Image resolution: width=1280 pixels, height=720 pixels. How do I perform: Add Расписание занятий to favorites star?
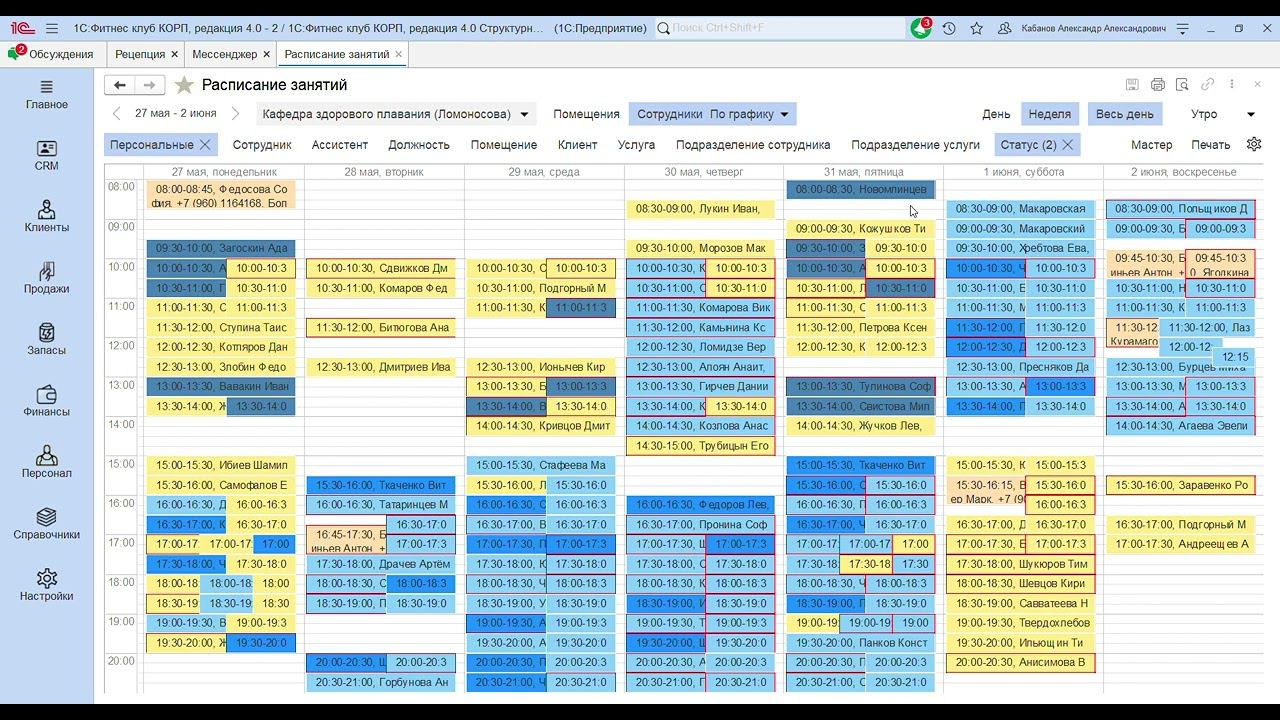184,85
